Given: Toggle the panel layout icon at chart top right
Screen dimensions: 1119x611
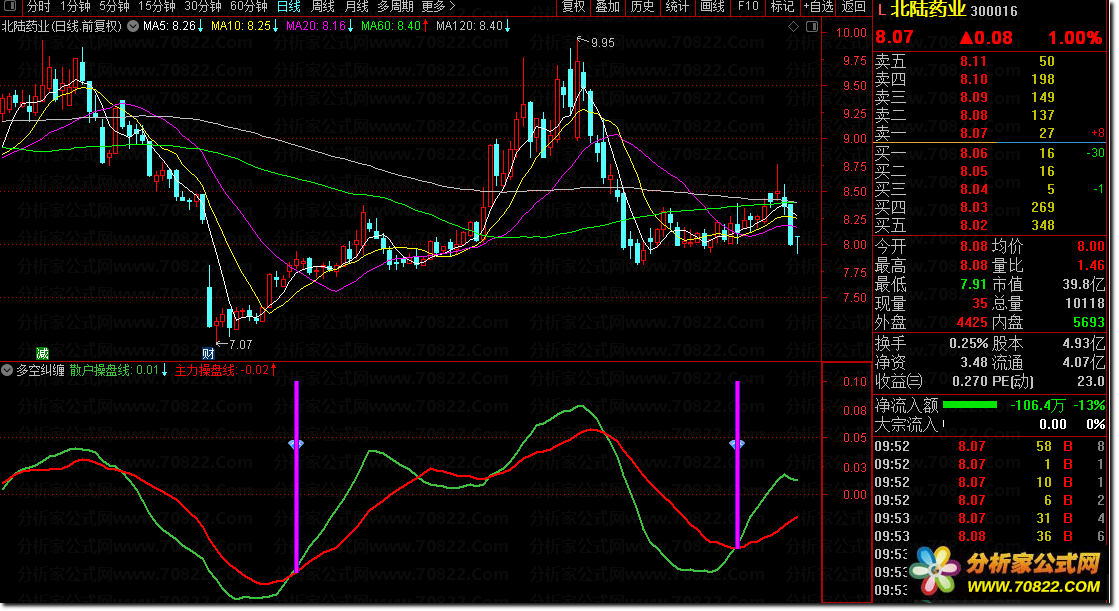Looking at the screenshot, I should tap(811, 26).
